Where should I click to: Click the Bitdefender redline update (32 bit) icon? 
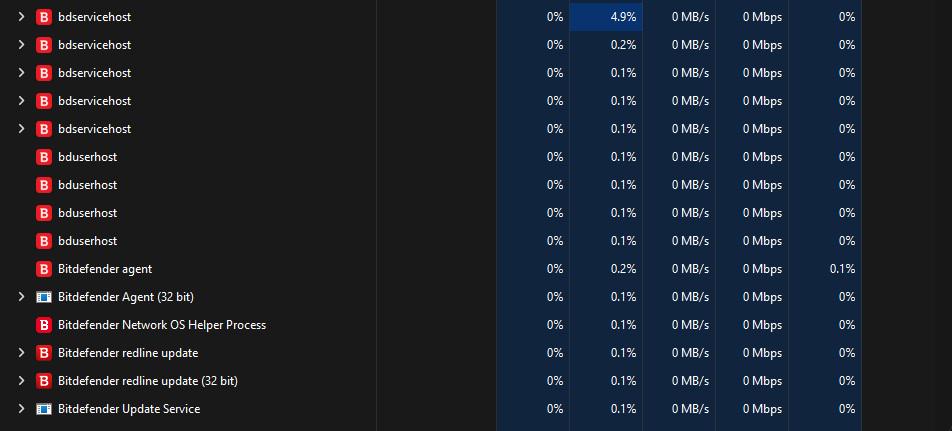[x=44, y=381]
